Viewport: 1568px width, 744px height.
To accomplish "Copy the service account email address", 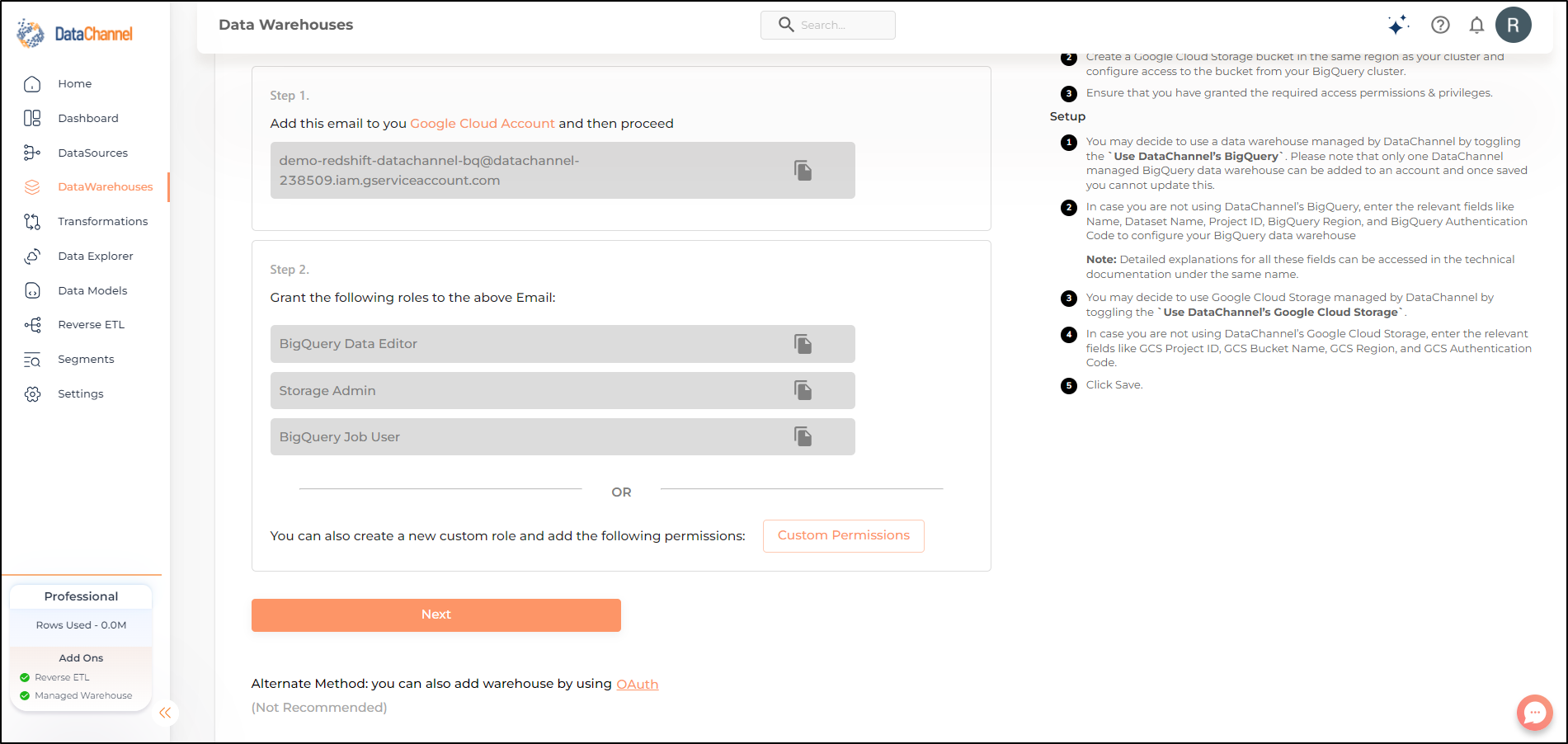I will (x=803, y=171).
